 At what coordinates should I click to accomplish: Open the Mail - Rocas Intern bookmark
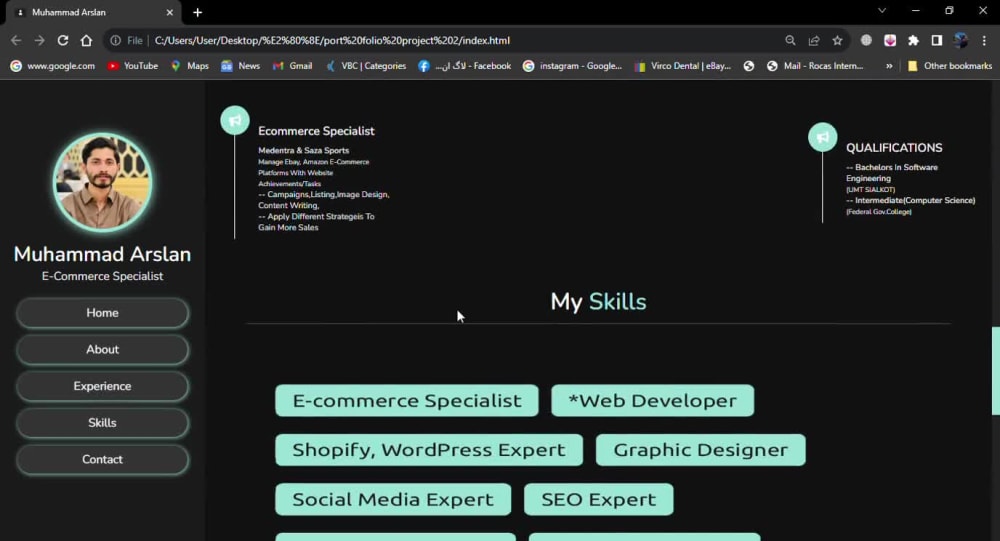[815, 66]
